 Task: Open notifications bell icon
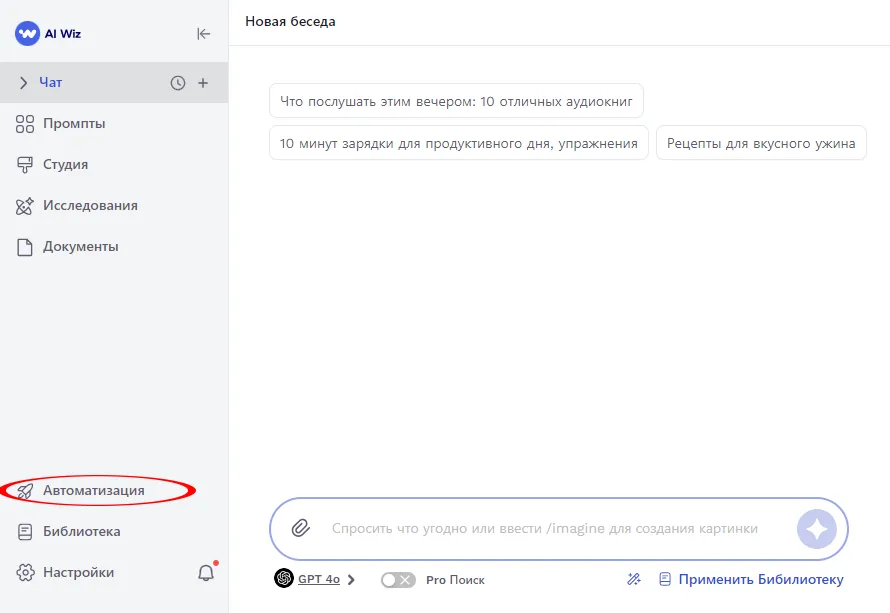click(206, 573)
